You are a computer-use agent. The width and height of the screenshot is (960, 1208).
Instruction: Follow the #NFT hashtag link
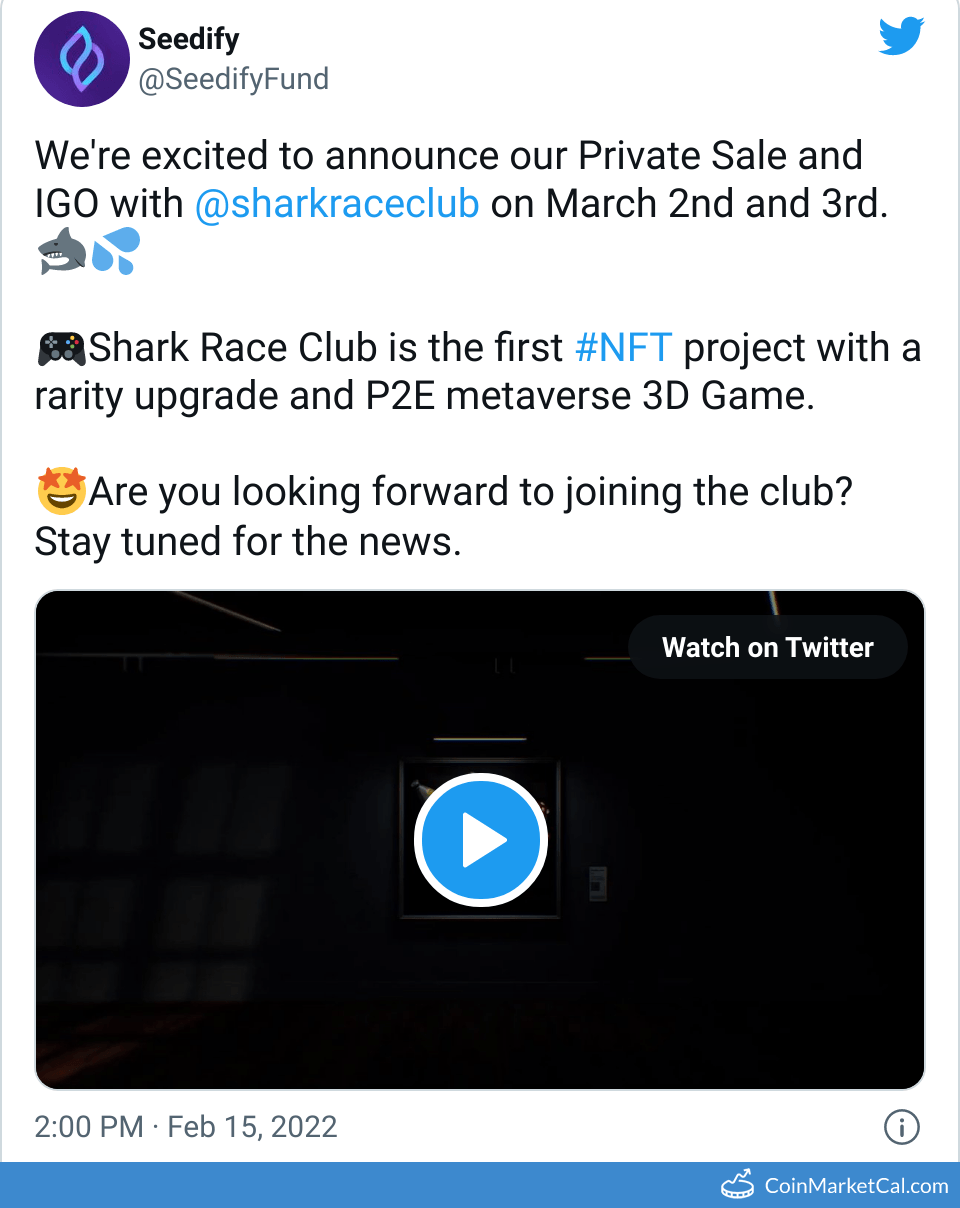[x=624, y=348]
